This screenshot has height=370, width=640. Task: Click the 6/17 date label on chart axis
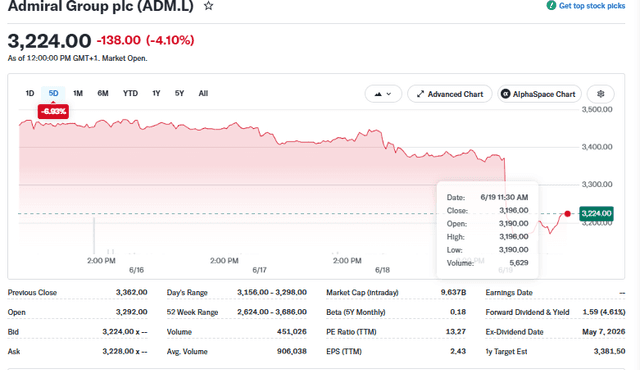260,270
